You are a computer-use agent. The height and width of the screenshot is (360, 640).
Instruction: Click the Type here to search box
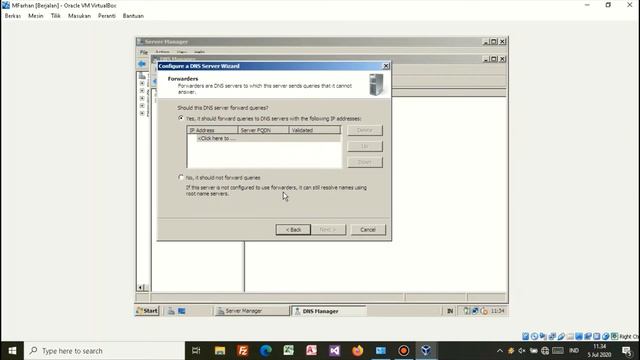(105, 351)
